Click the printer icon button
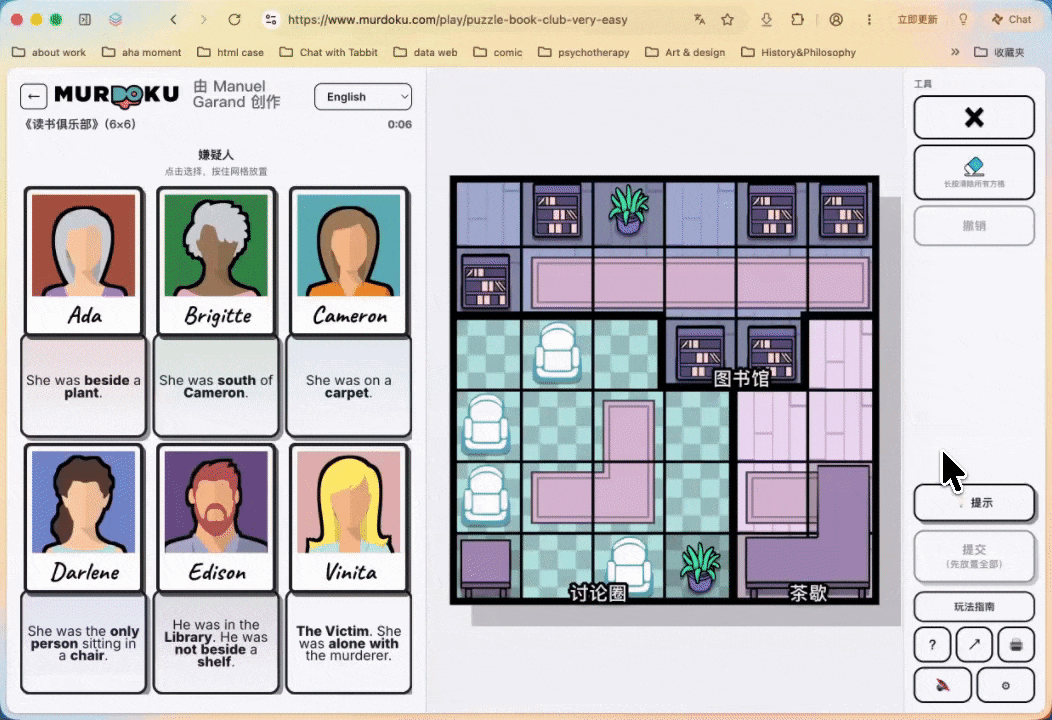The width and height of the screenshot is (1052, 720). 1016,645
